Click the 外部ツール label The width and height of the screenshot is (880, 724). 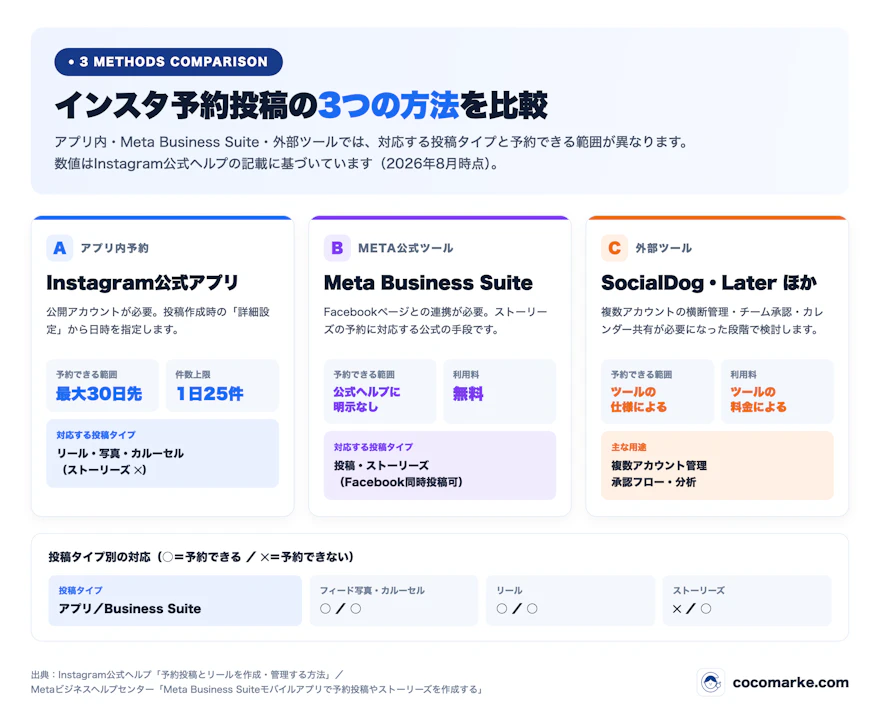click(x=663, y=248)
